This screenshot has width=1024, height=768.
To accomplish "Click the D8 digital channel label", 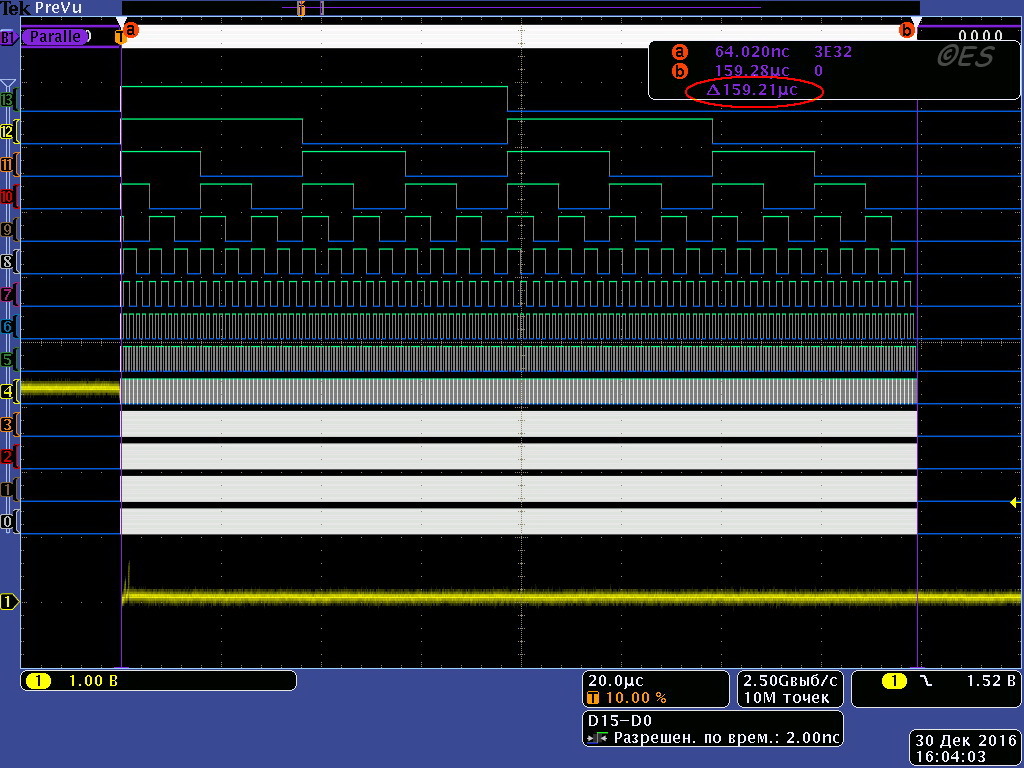I will point(7,262).
